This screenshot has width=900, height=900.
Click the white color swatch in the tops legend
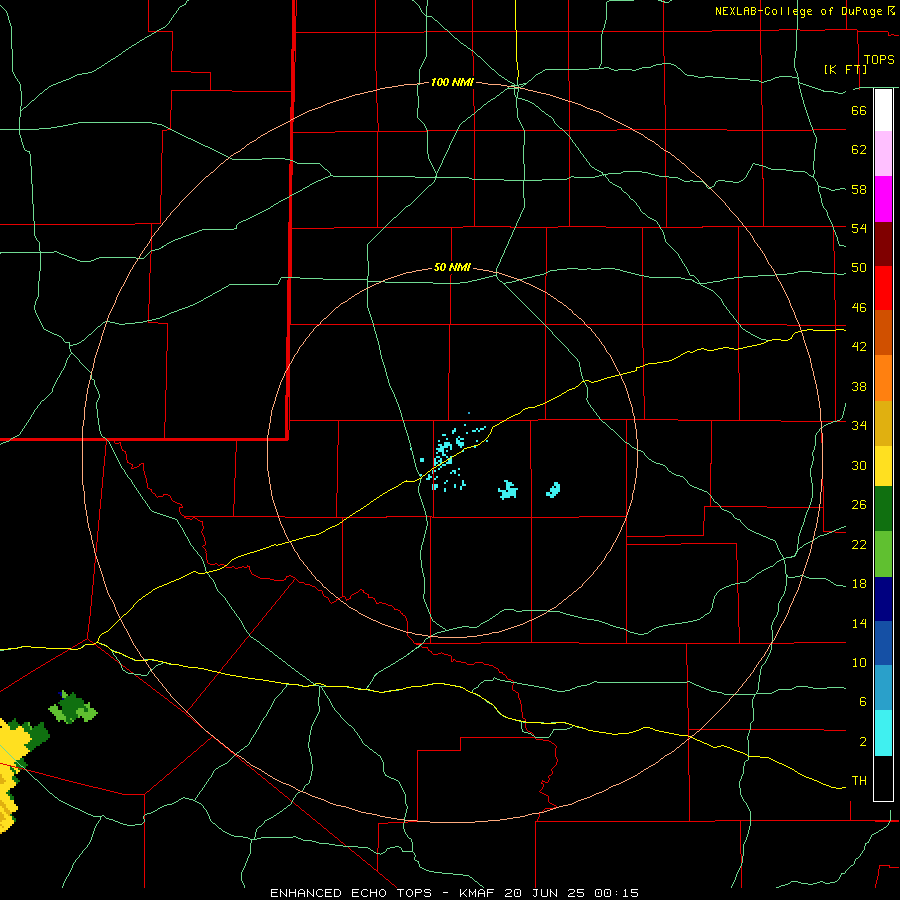[x=883, y=110]
